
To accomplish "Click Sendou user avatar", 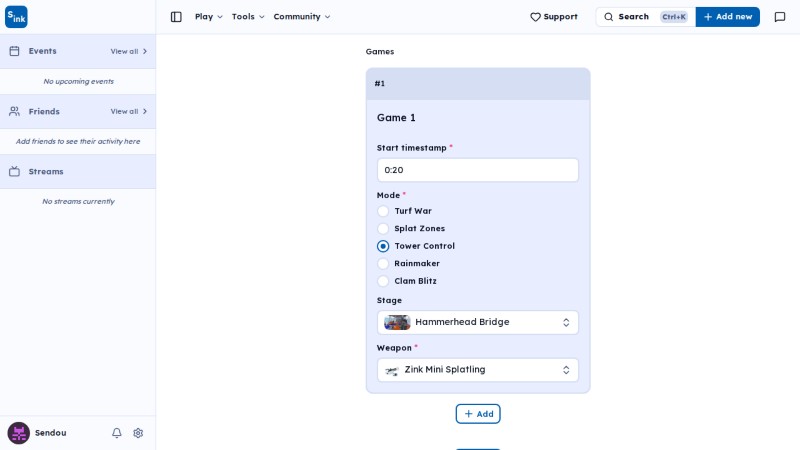I will click(x=18, y=433).
